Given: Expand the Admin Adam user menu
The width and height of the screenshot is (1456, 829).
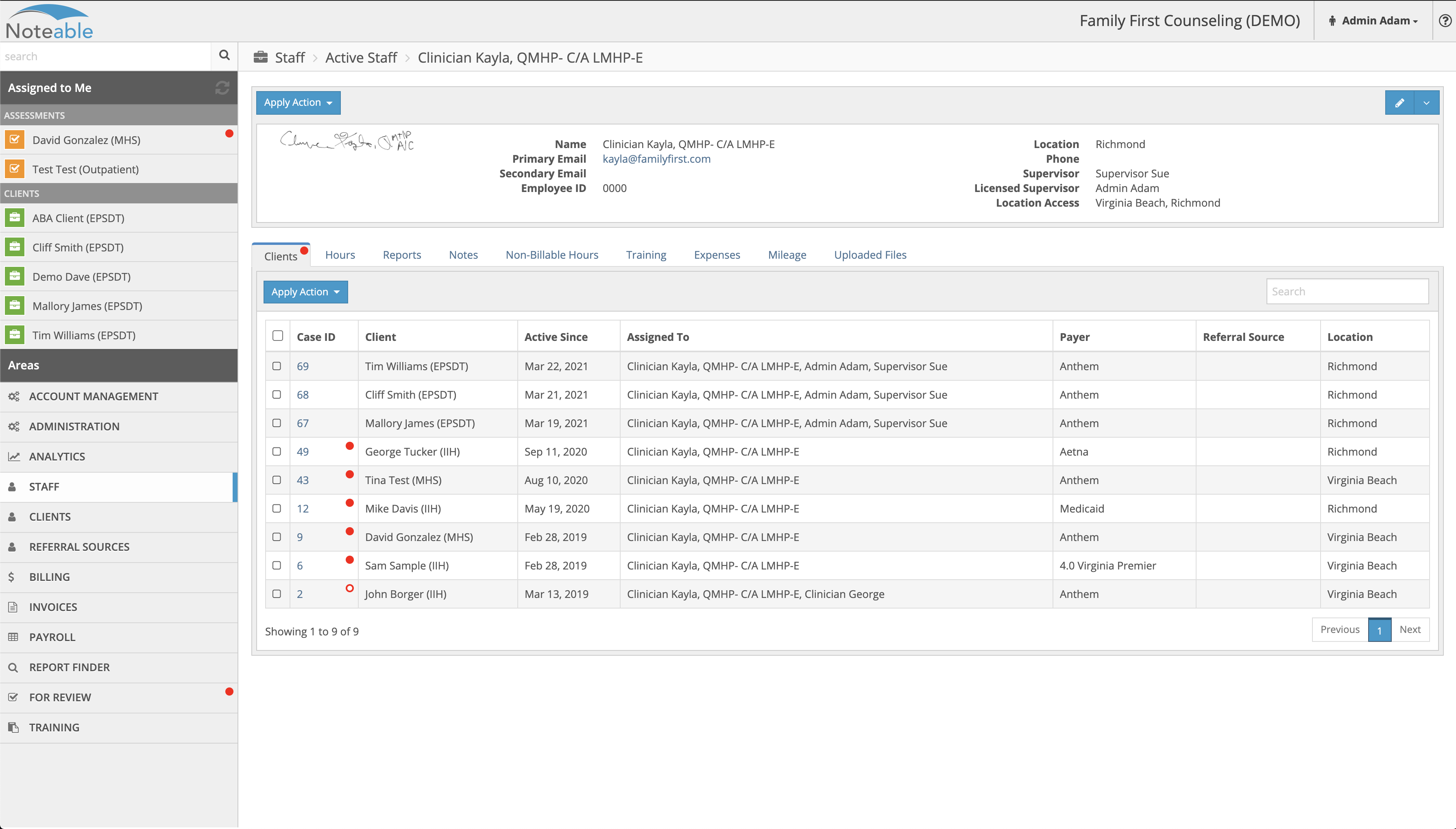Looking at the screenshot, I should (1373, 21).
